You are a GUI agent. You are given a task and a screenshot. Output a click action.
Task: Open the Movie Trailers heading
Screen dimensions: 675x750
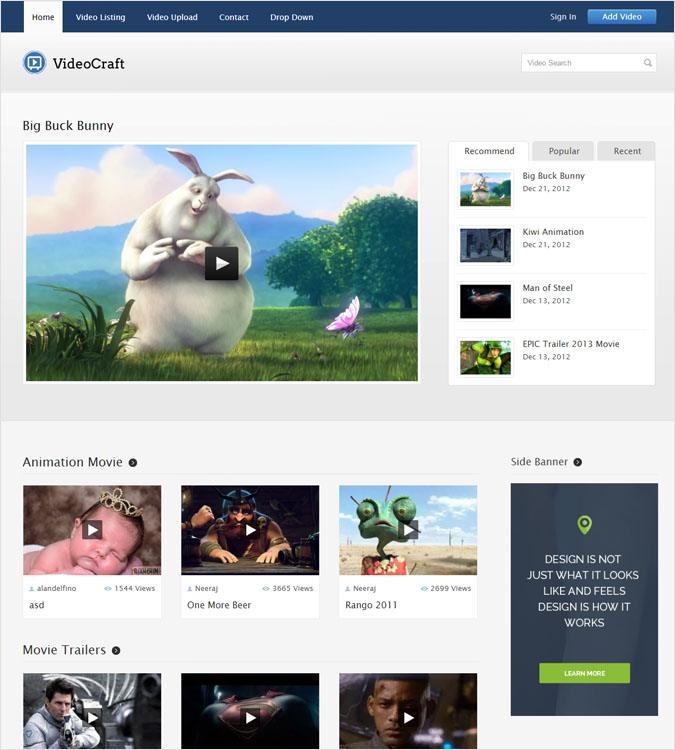pyautogui.click(x=64, y=651)
